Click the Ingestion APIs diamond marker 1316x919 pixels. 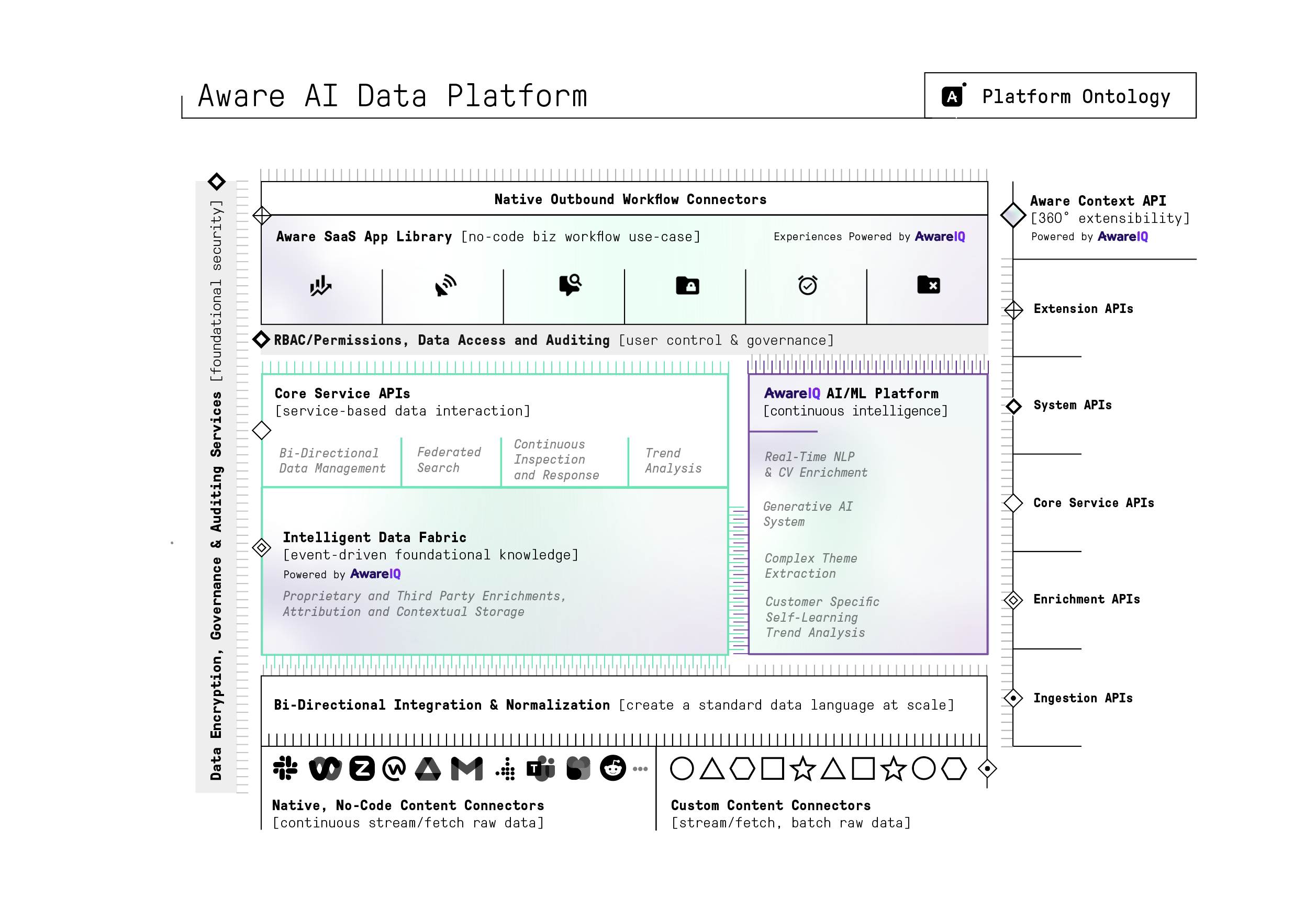1013,698
